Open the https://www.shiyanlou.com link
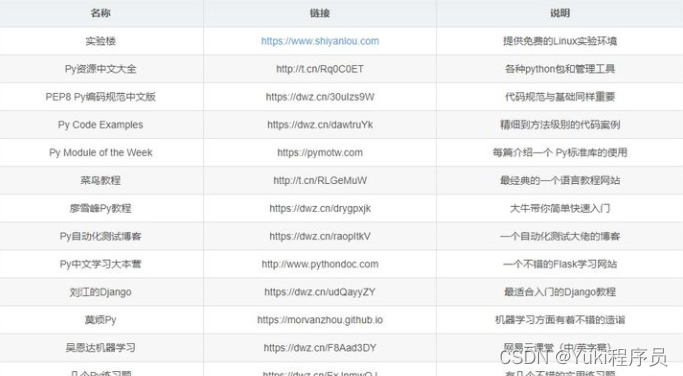The width and height of the screenshot is (683, 376). [320, 41]
